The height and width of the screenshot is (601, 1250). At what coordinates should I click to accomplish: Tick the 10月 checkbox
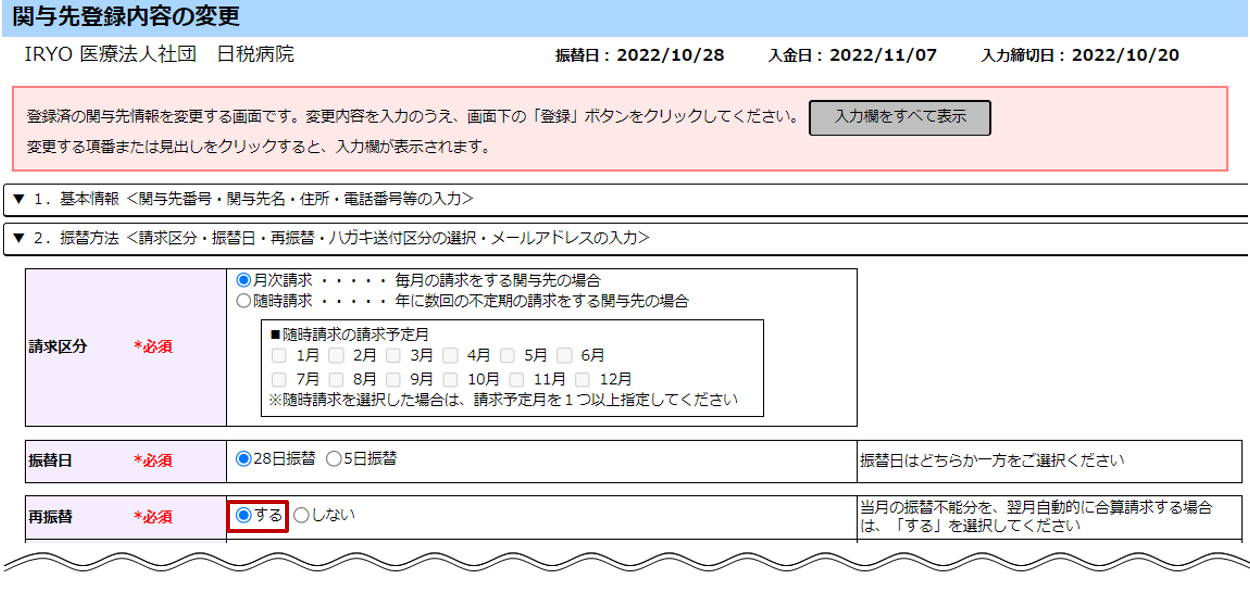[x=451, y=379]
